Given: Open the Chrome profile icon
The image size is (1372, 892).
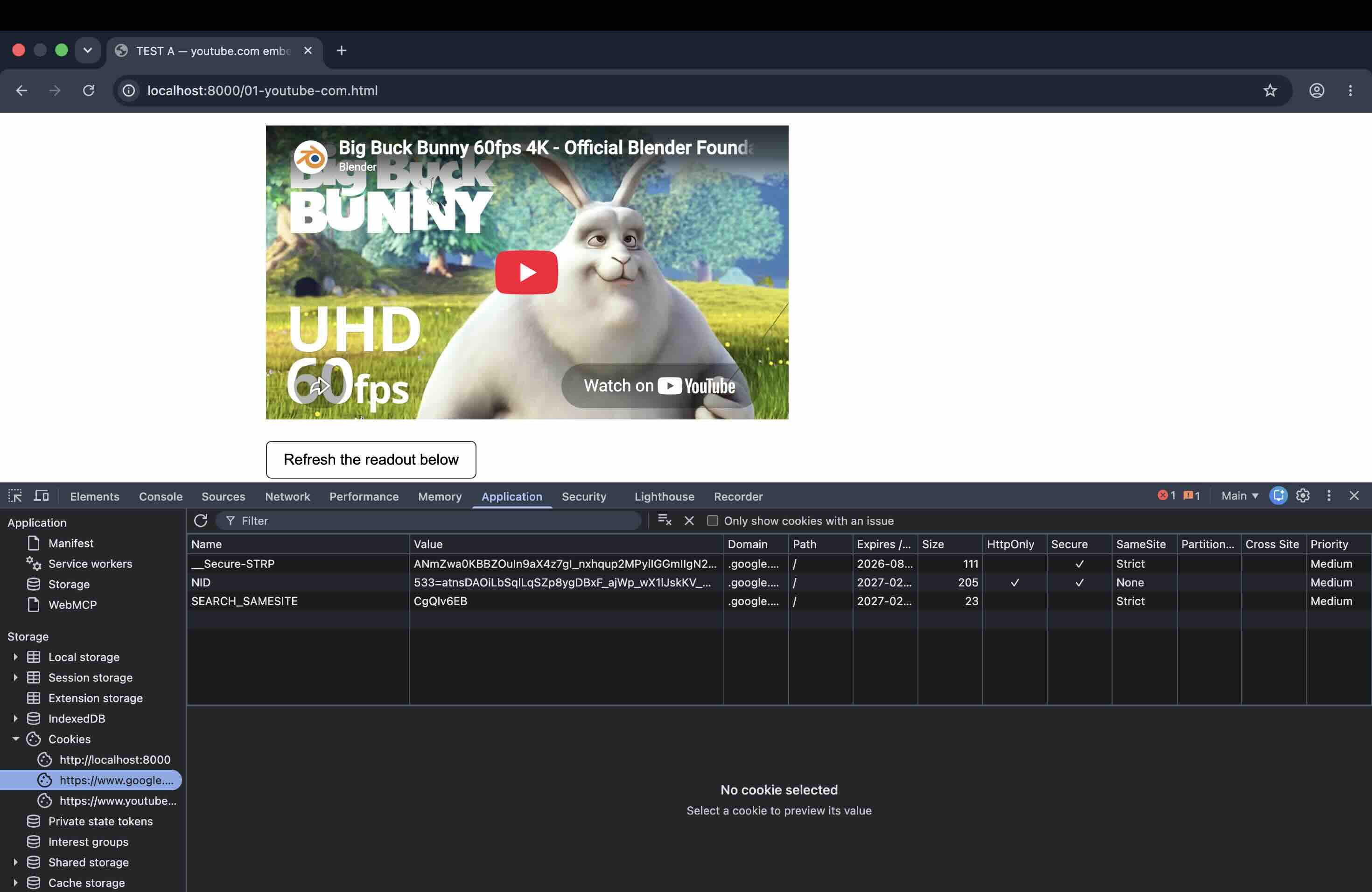Looking at the screenshot, I should [x=1316, y=91].
